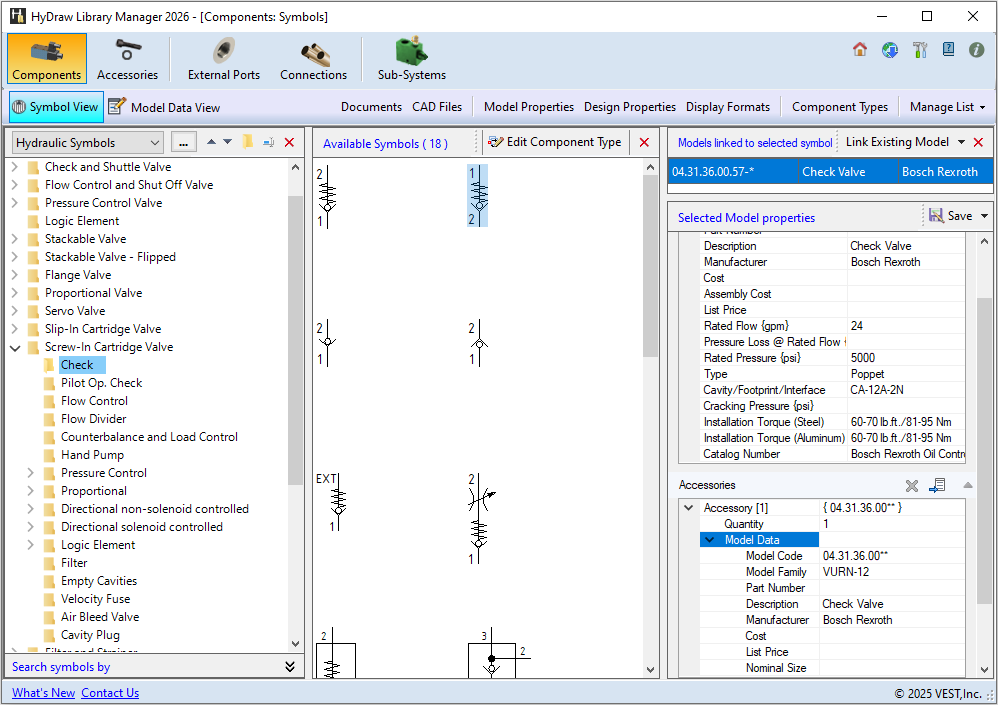Open the help book icon
This screenshot has width=998, height=705.
tap(948, 50)
